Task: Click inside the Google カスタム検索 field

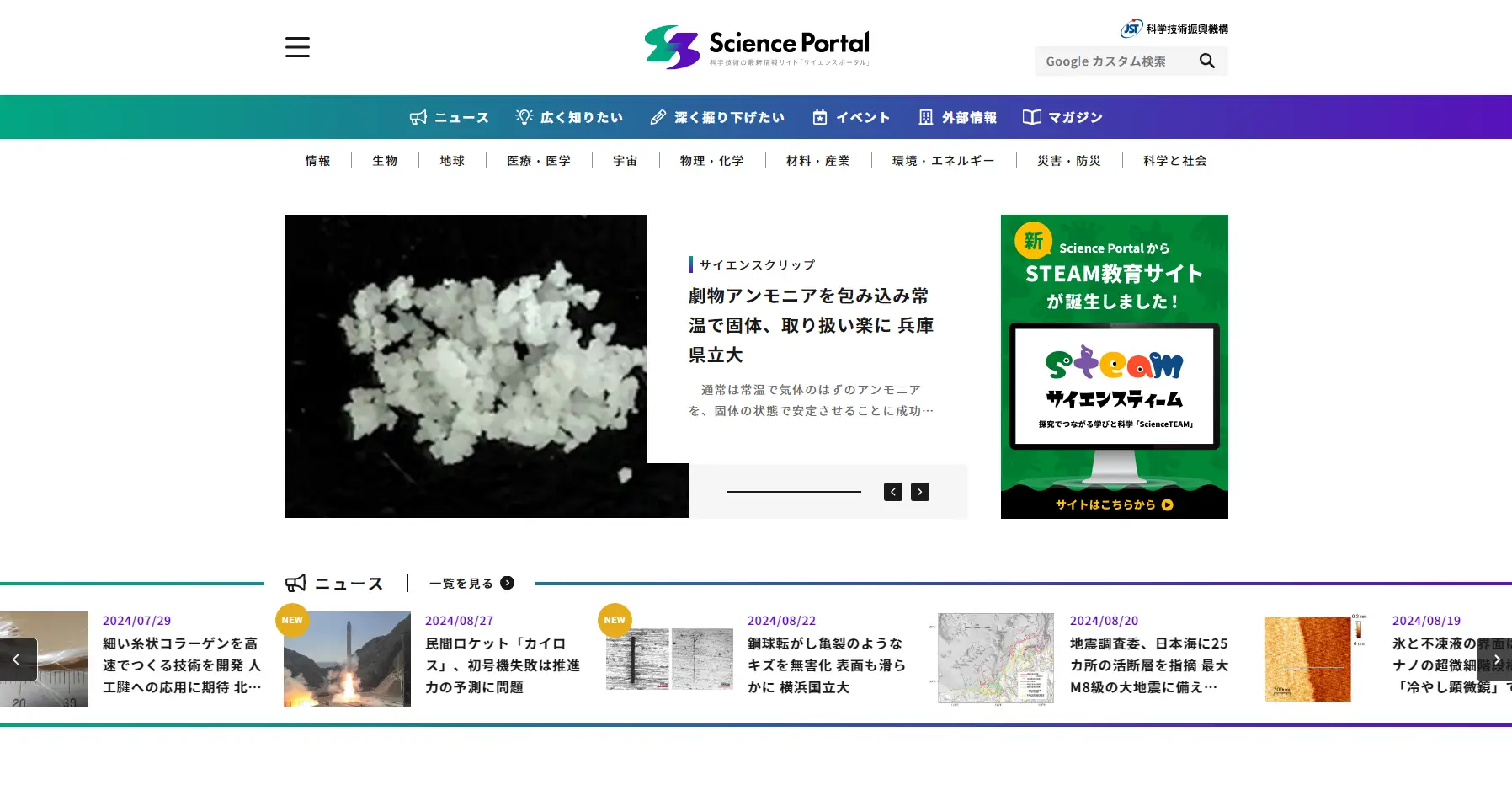Action: (x=1111, y=61)
